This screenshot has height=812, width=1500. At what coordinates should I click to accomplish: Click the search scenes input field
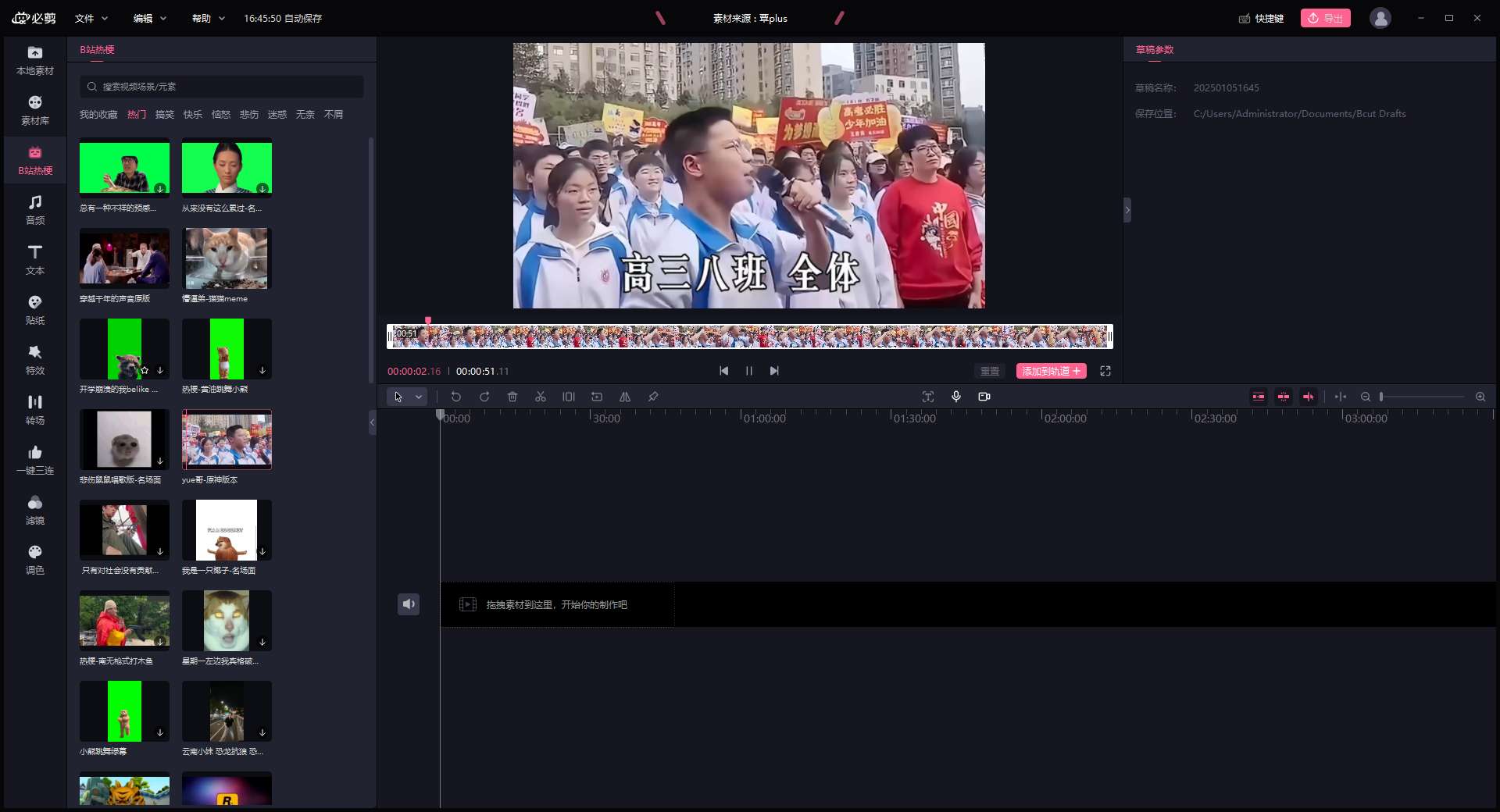(x=221, y=87)
